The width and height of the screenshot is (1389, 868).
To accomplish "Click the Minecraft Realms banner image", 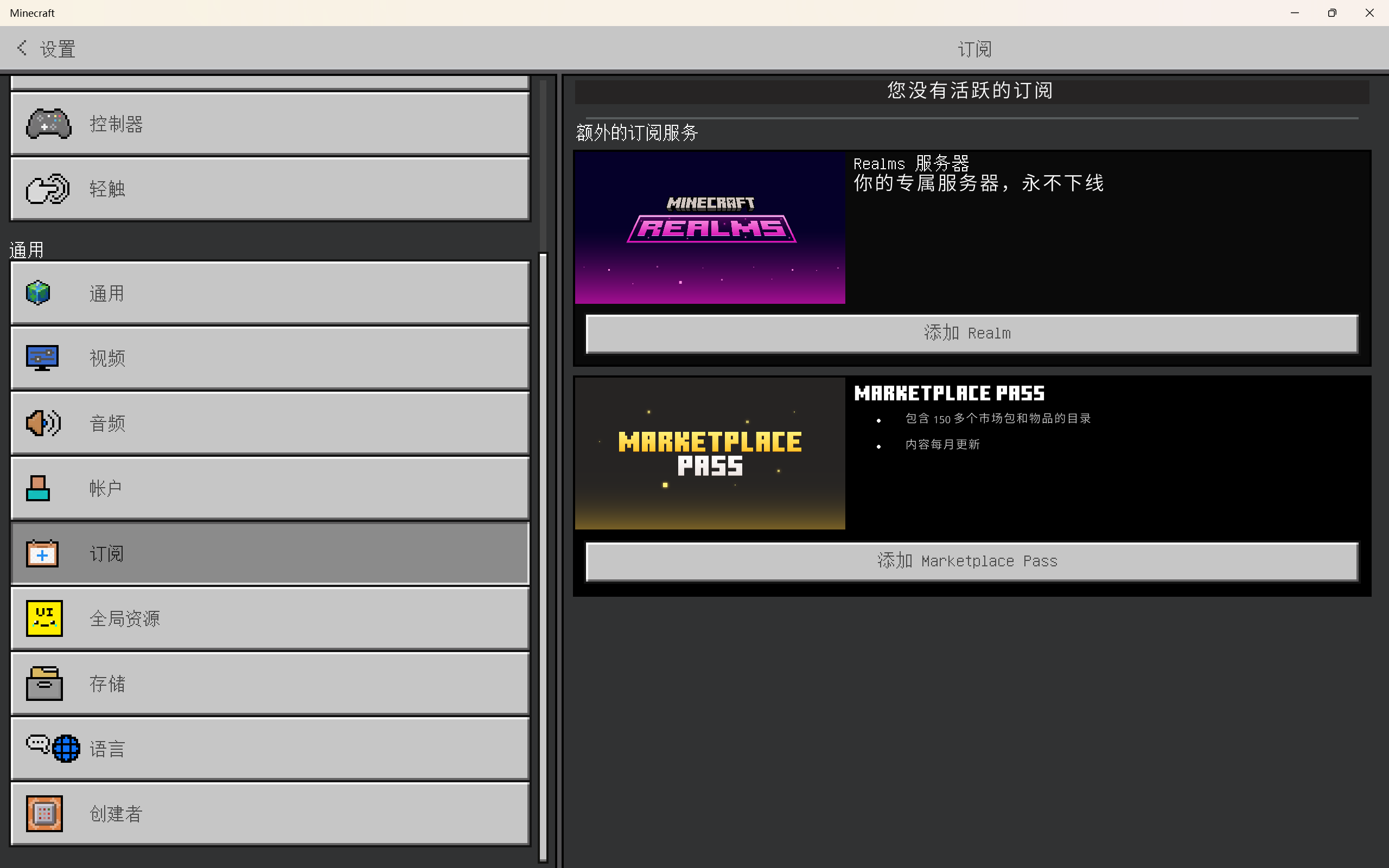I will tap(710, 228).
